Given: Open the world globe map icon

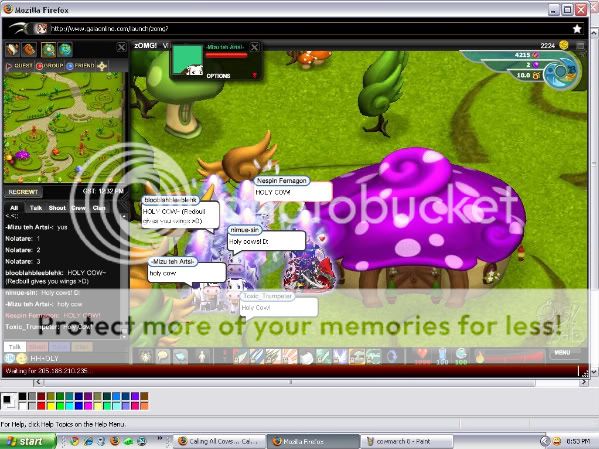Looking at the screenshot, I should pos(65,49).
